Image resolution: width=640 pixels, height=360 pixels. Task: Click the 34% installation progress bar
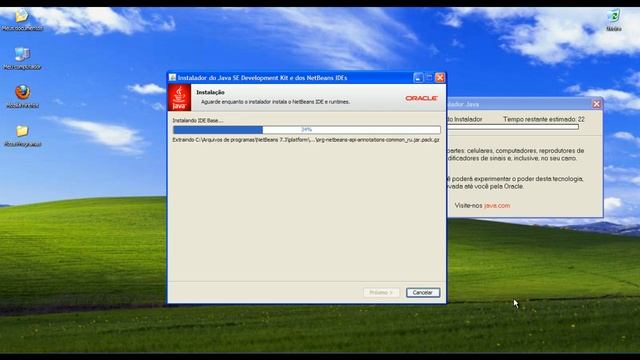tap(307, 130)
